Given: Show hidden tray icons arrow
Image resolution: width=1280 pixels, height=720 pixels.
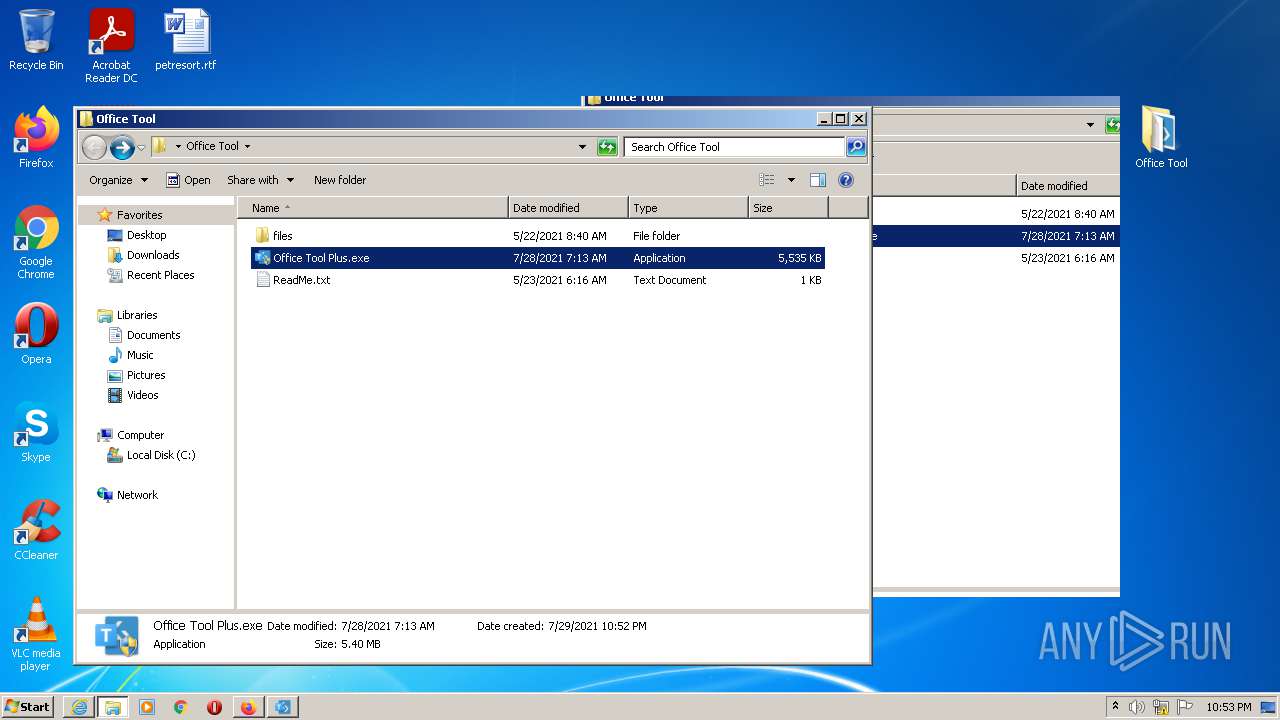Looking at the screenshot, I should point(1116,706).
